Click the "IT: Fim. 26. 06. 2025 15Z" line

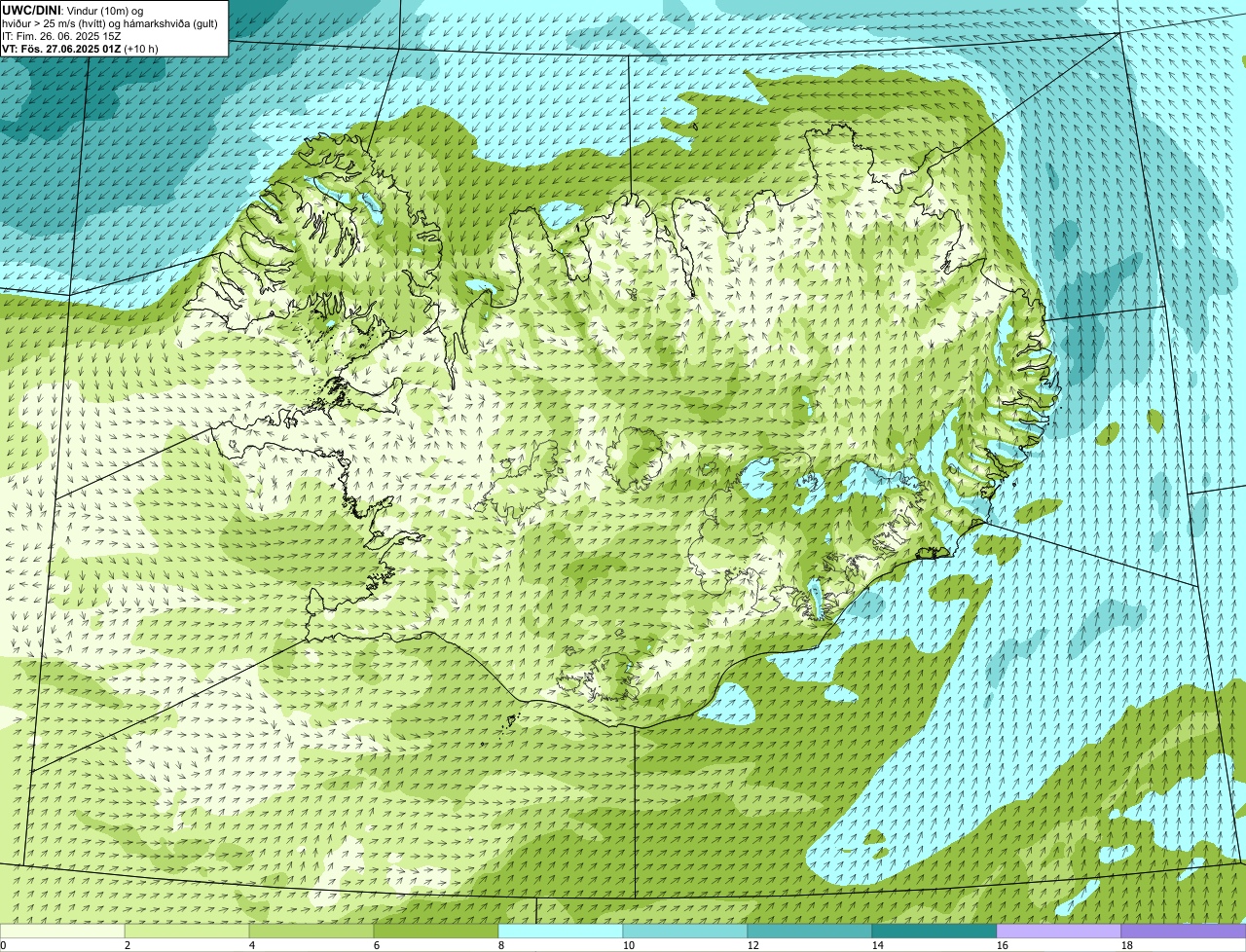pos(61,35)
